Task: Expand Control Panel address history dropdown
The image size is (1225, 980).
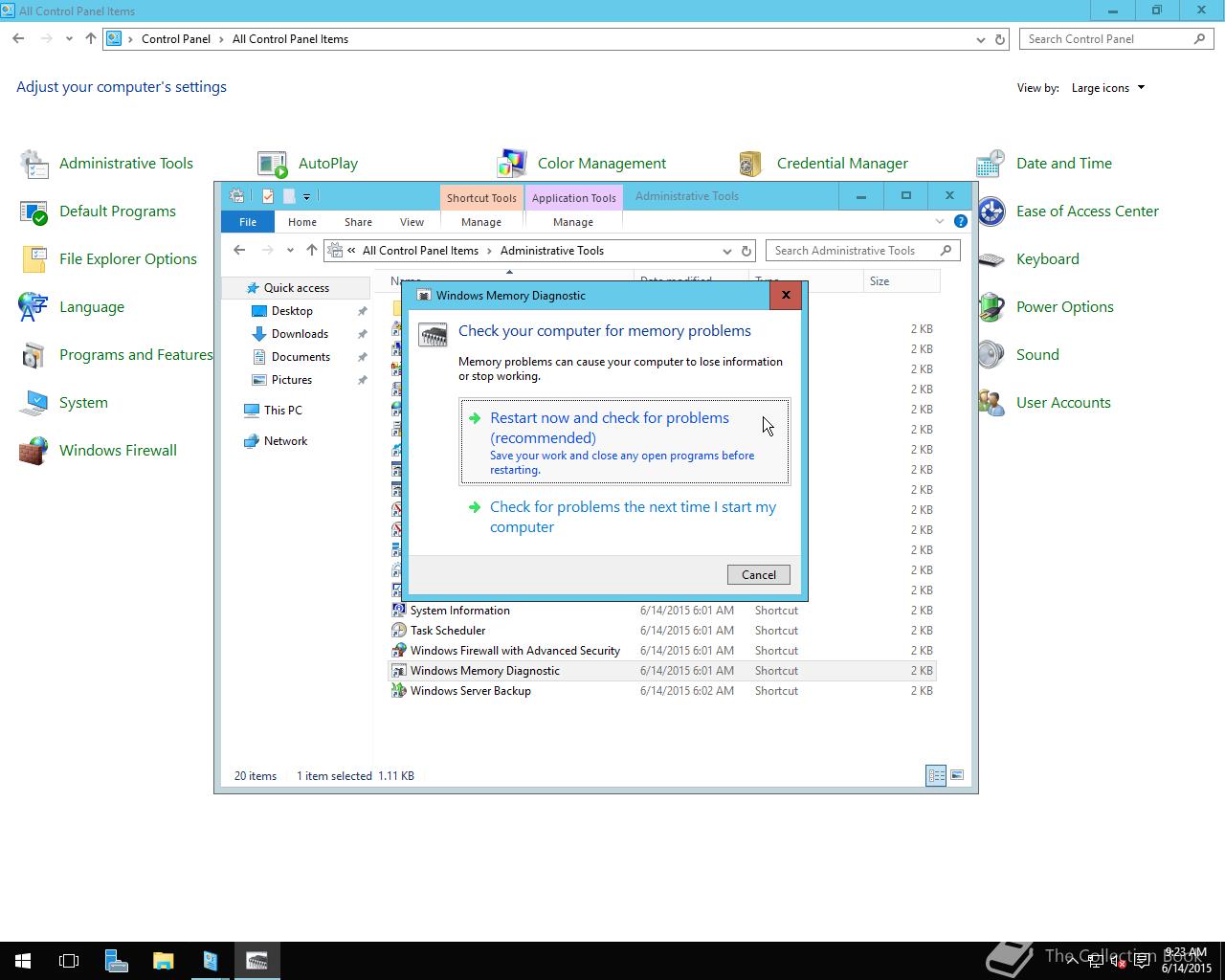Action: (981, 39)
